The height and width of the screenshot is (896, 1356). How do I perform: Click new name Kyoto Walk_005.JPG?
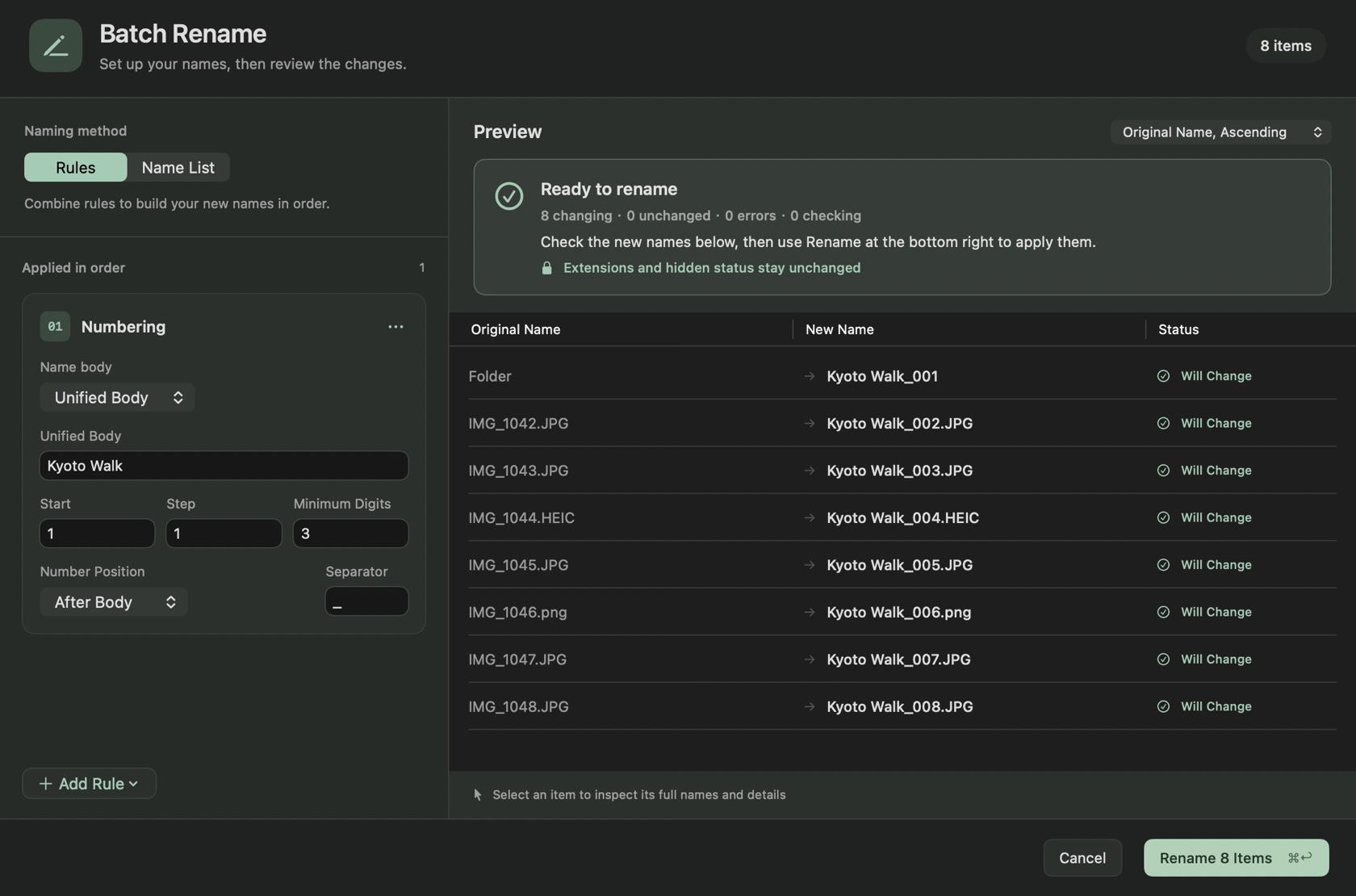(899, 565)
